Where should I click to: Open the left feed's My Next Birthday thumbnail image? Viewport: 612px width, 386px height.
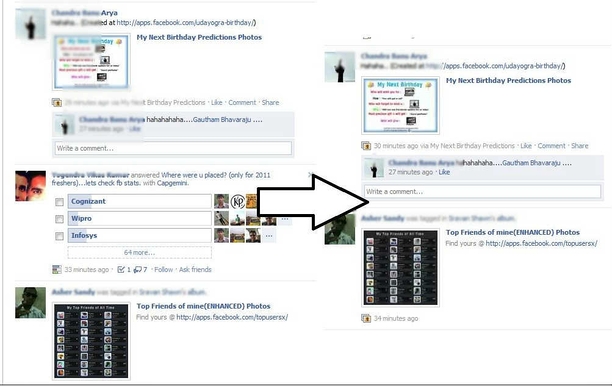(x=91, y=62)
